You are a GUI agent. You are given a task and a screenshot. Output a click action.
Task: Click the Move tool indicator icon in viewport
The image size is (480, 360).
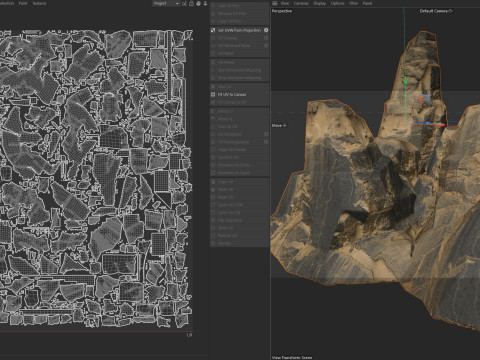285,125
